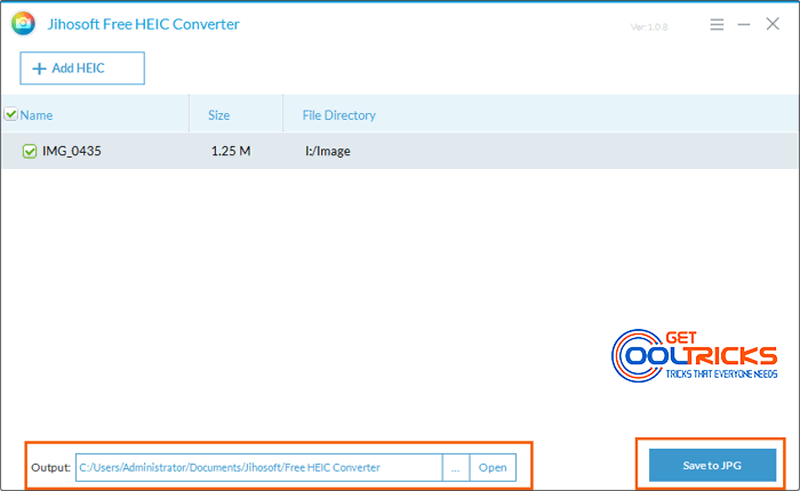The width and height of the screenshot is (800, 491).
Task: Browse for output folder with ... button
Action: pos(456,468)
